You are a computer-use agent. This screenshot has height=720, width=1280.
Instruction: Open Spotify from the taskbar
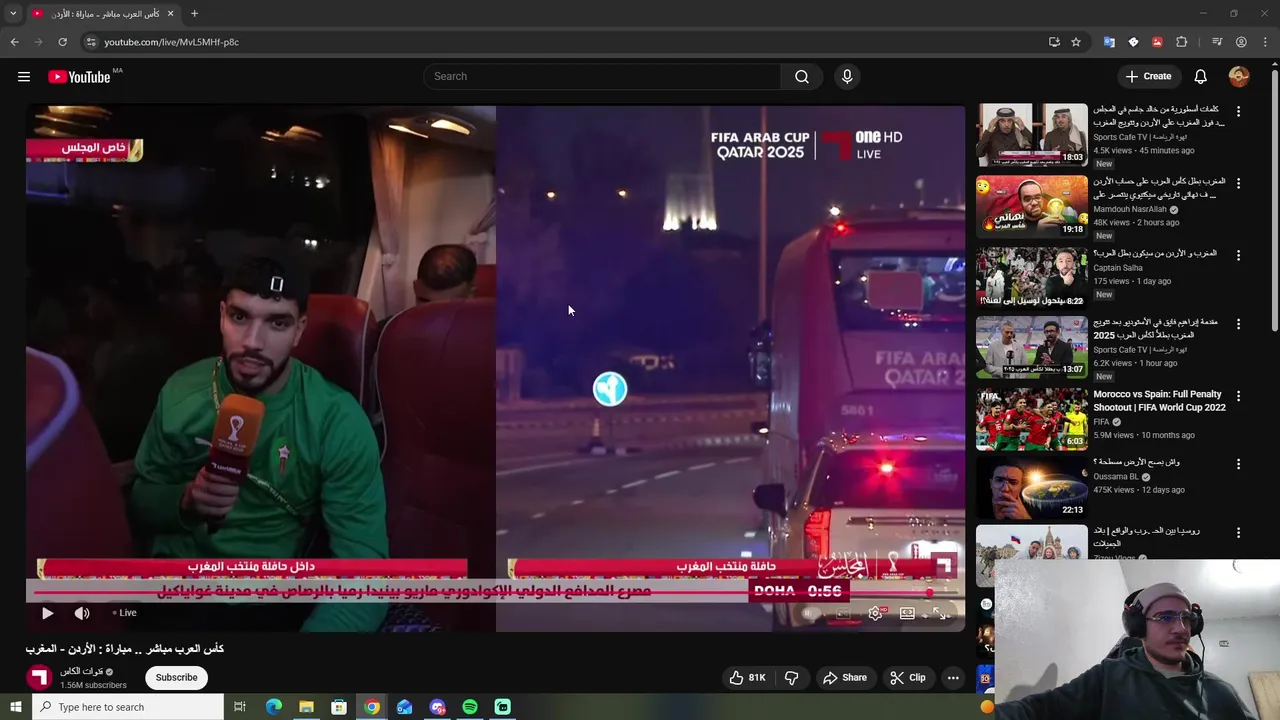point(470,707)
